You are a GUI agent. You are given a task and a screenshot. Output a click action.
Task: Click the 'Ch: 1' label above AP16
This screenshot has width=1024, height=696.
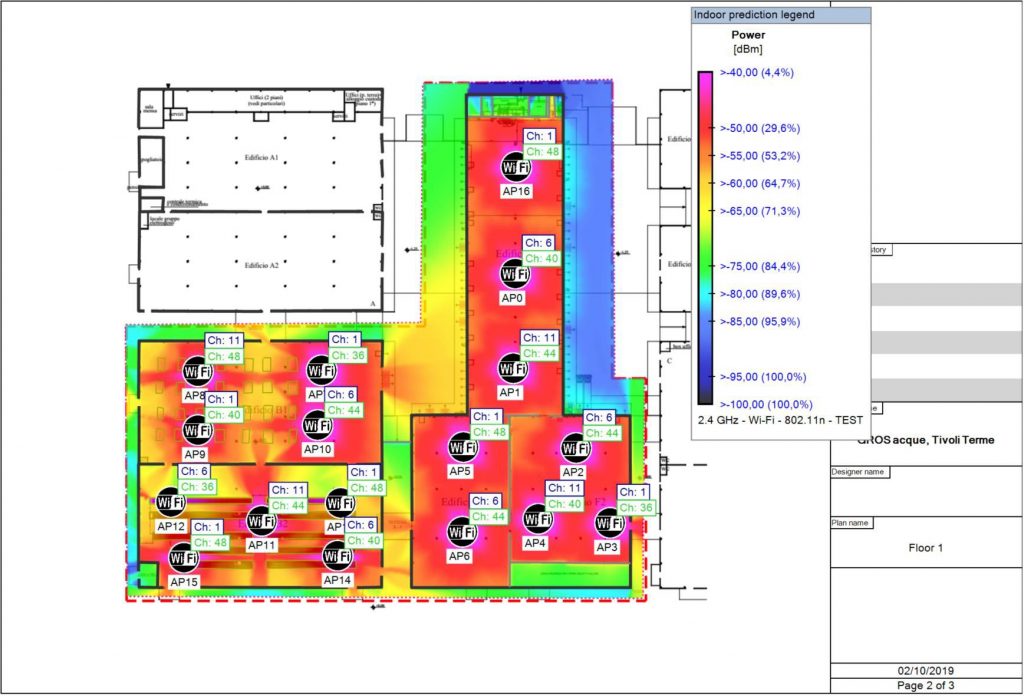point(539,136)
